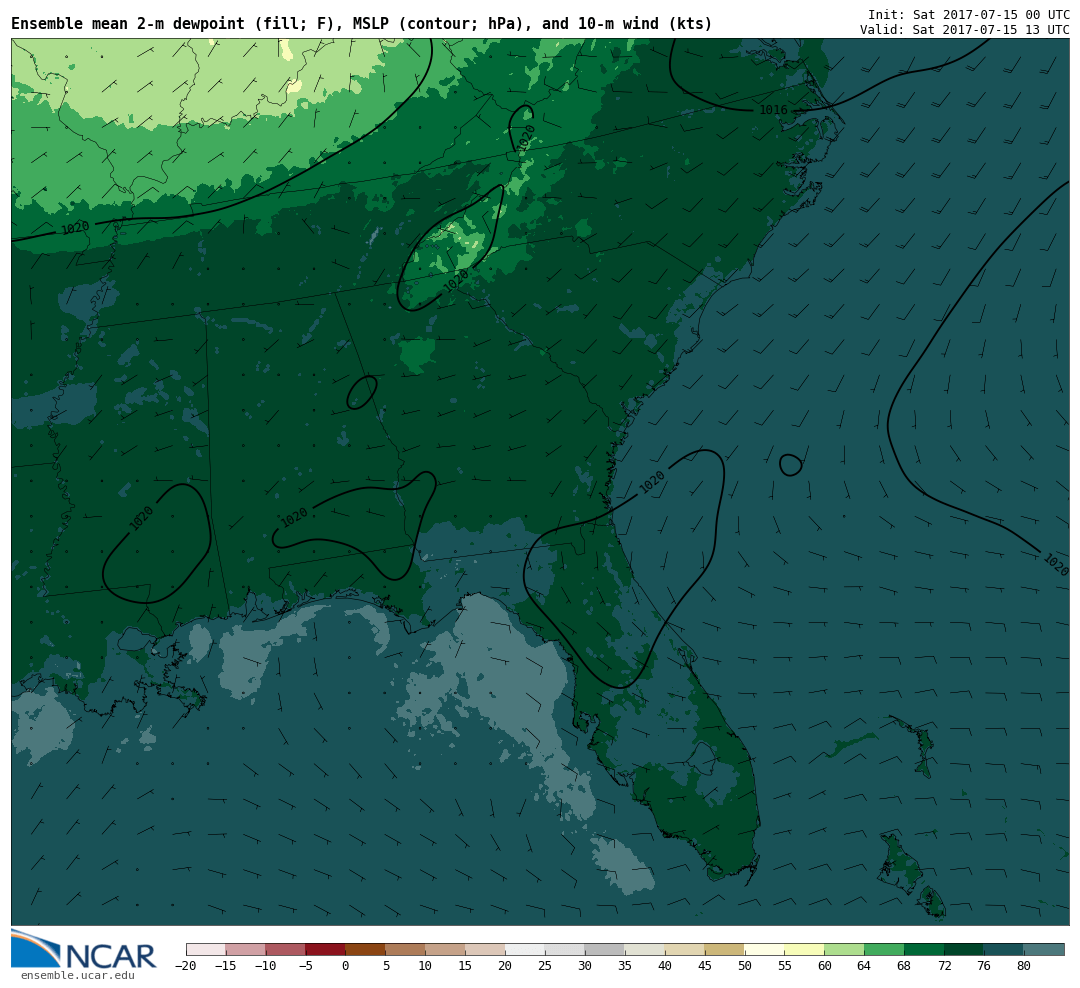Pick the 10 to 15 tan legend swatch

[x=446, y=949]
